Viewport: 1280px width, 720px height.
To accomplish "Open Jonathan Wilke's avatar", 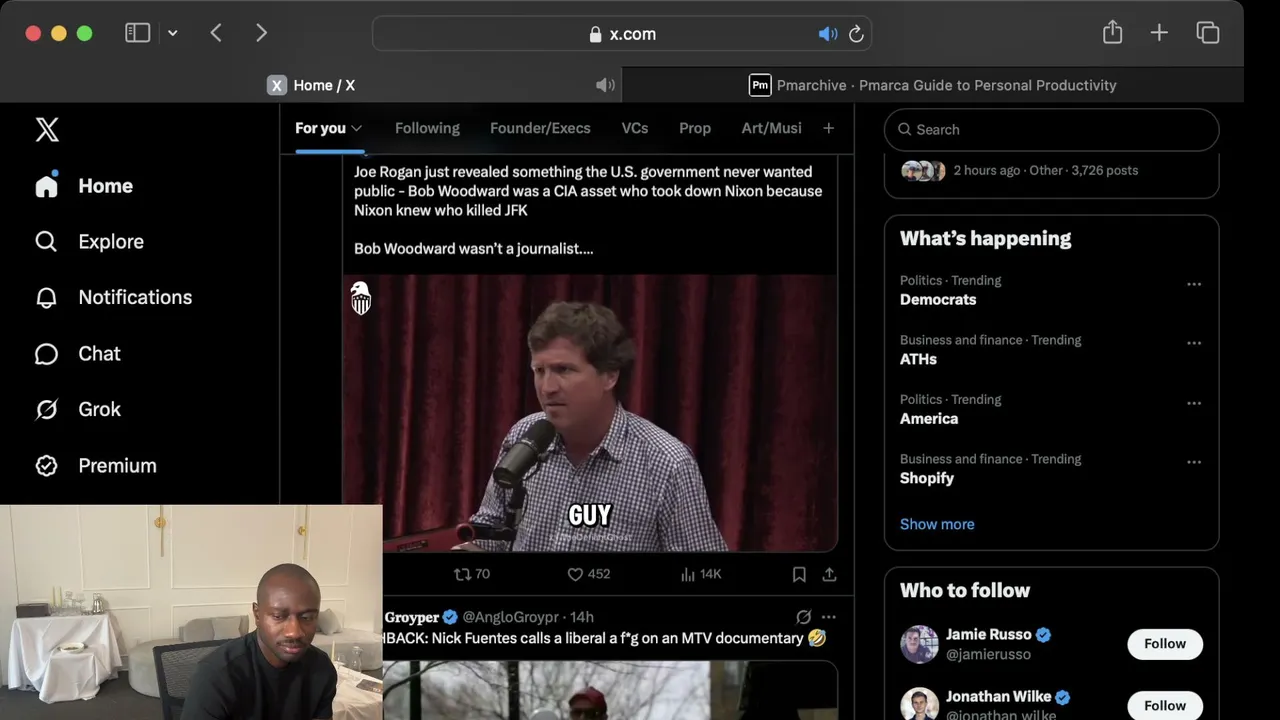I will point(919,705).
